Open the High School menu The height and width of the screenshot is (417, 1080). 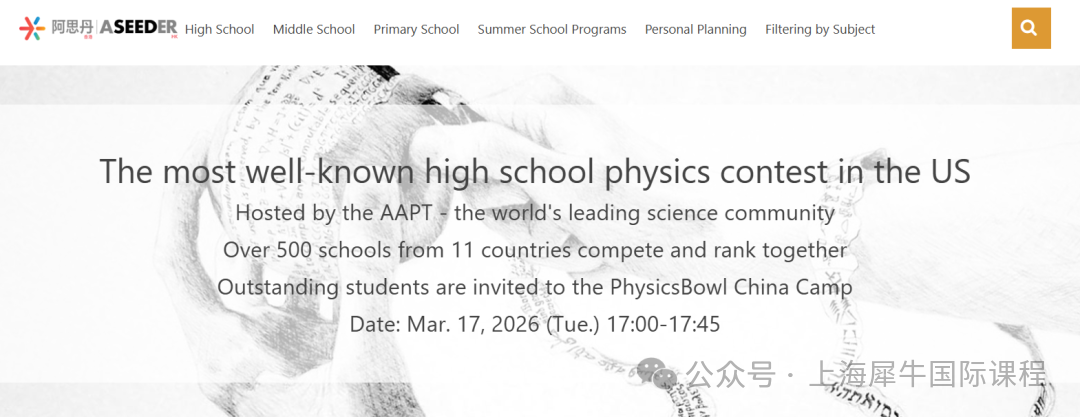pos(219,30)
